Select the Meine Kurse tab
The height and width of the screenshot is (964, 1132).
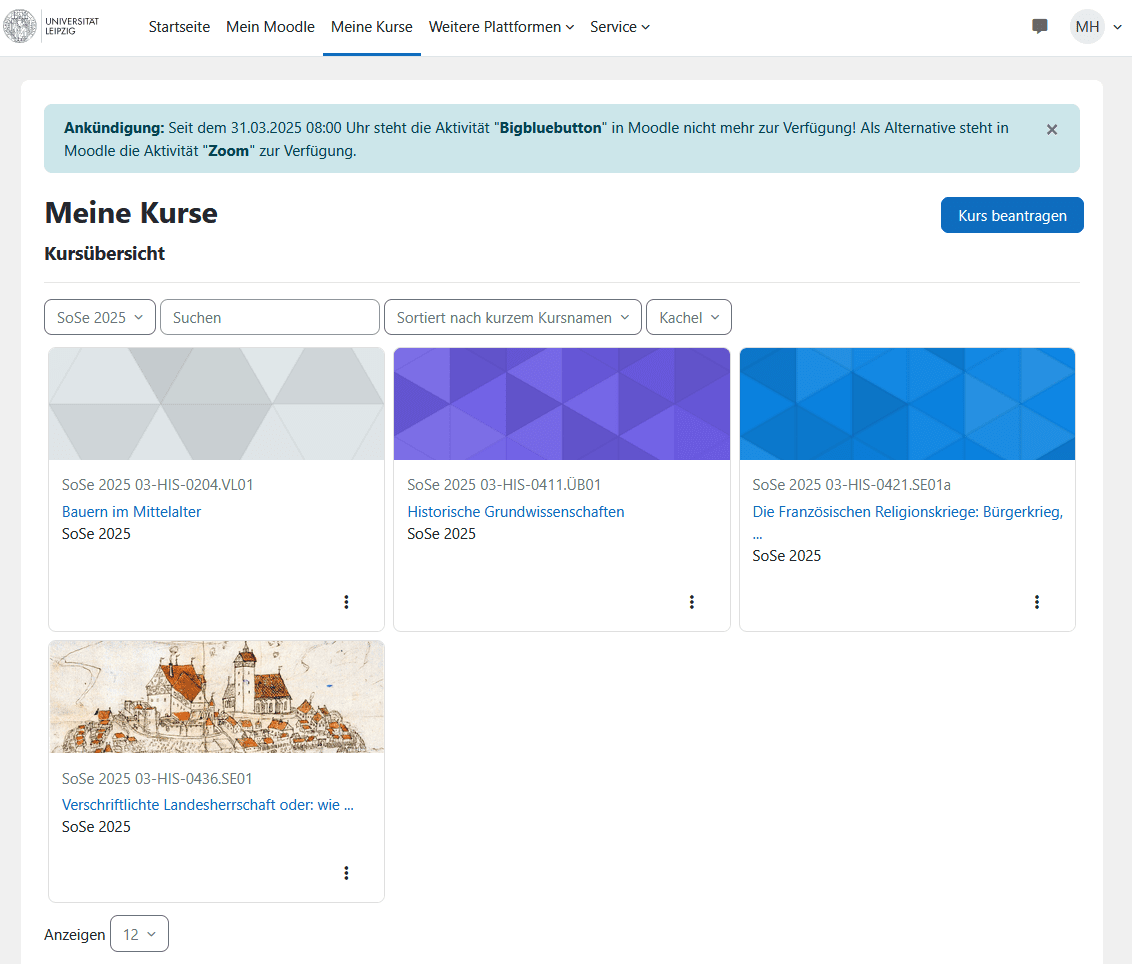pyautogui.click(x=372, y=27)
